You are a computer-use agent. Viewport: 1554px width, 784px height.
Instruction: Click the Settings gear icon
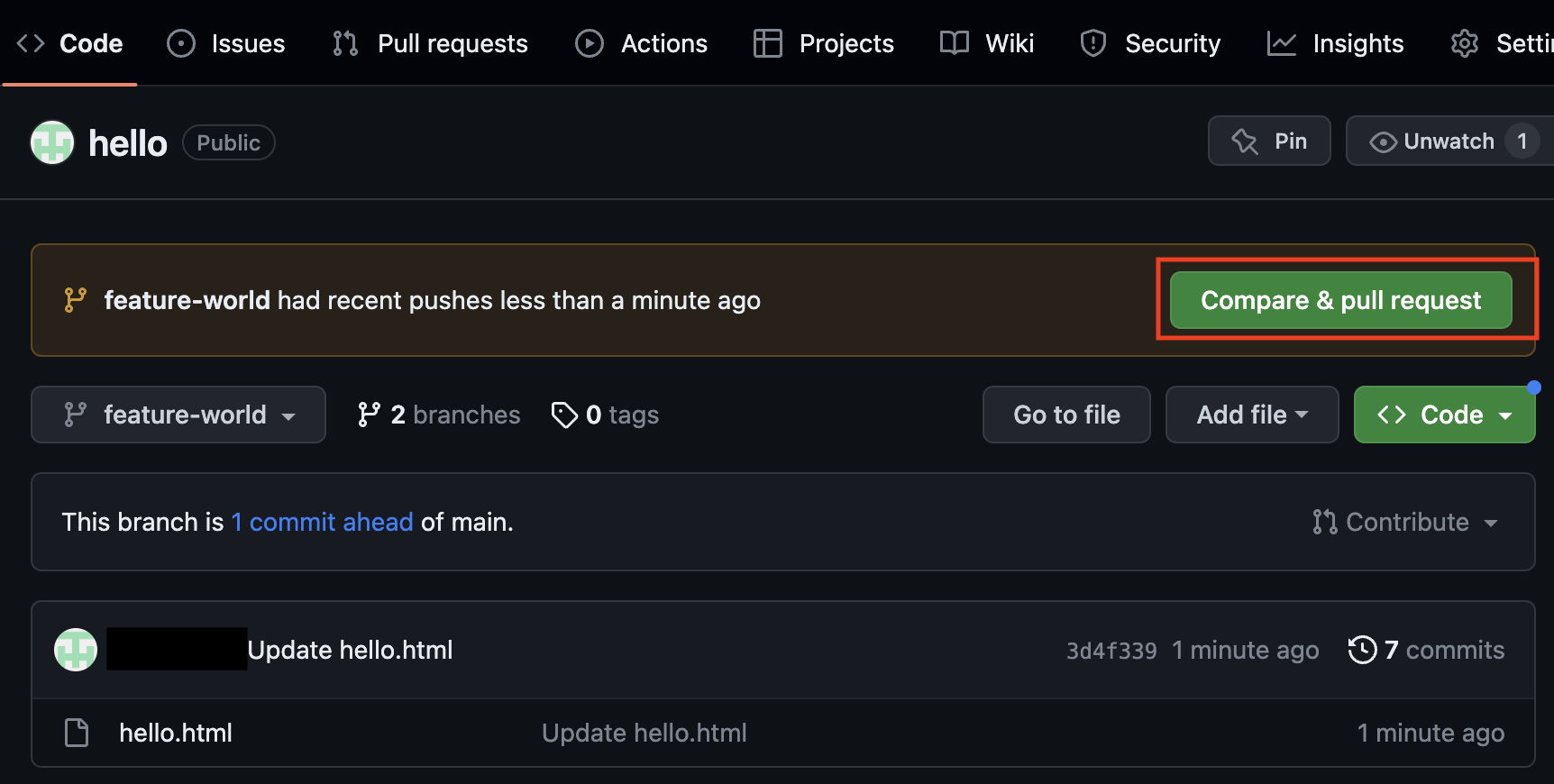pos(1465,42)
